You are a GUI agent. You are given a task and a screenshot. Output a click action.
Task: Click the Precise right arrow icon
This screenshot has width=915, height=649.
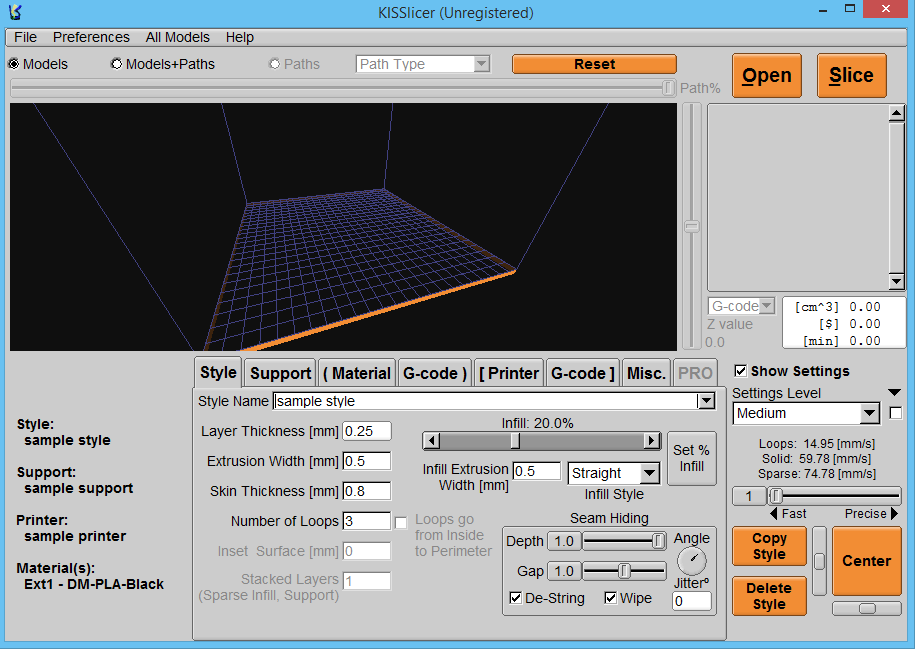click(x=894, y=514)
